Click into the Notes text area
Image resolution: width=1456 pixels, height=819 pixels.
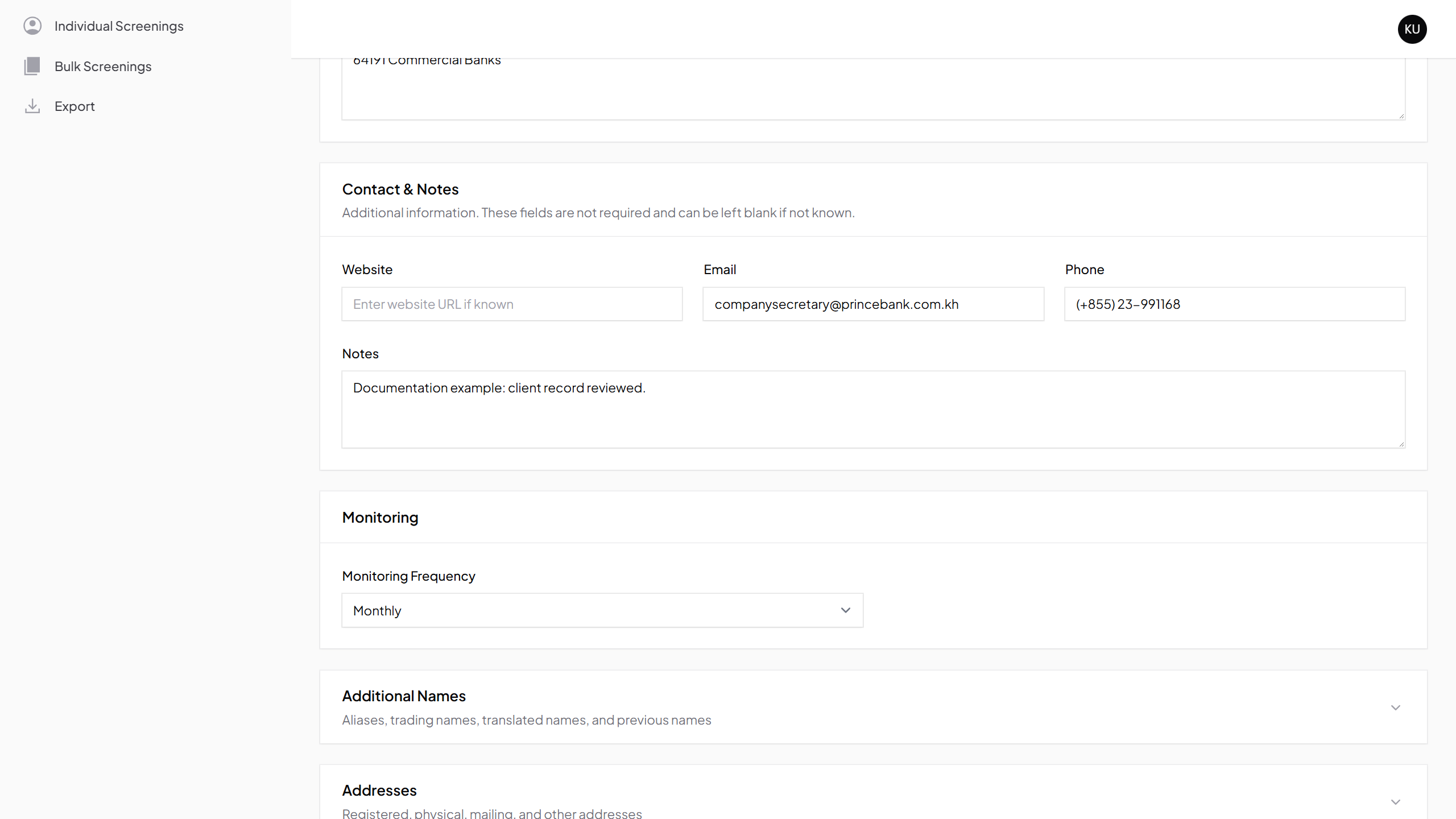[874, 409]
